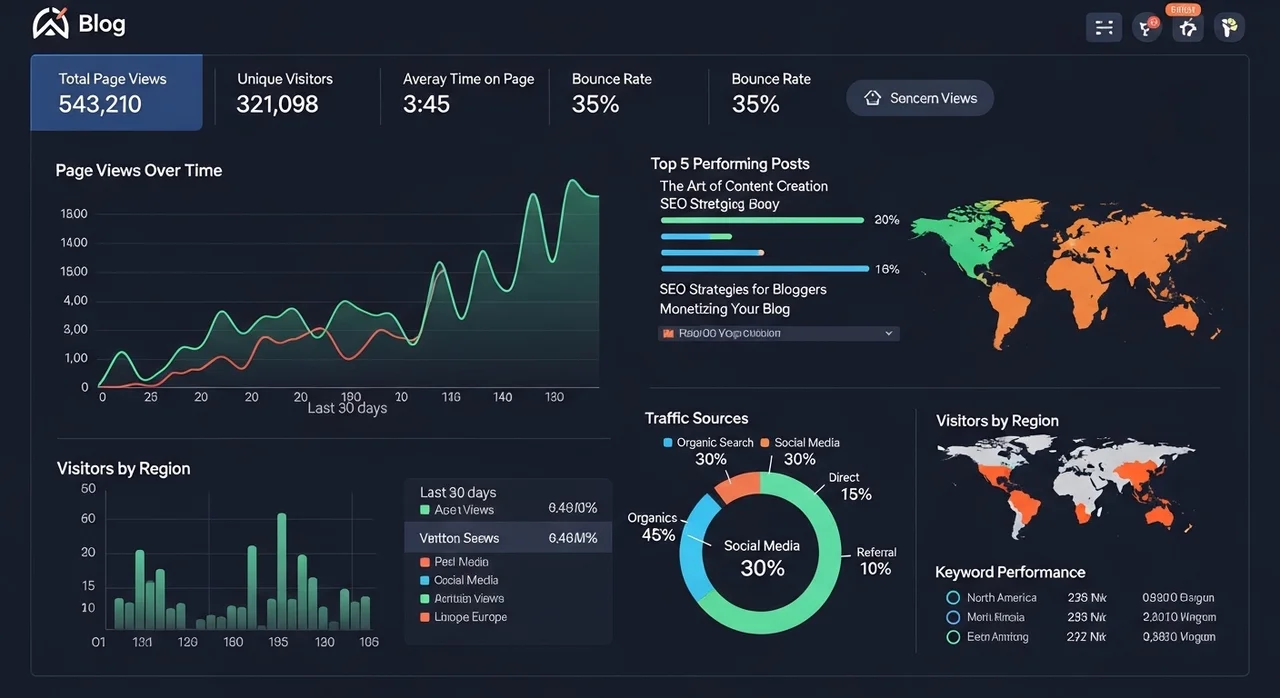Switch to the Unique Visitors metric tab
1280x698 pixels.
(x=285, y=93)
